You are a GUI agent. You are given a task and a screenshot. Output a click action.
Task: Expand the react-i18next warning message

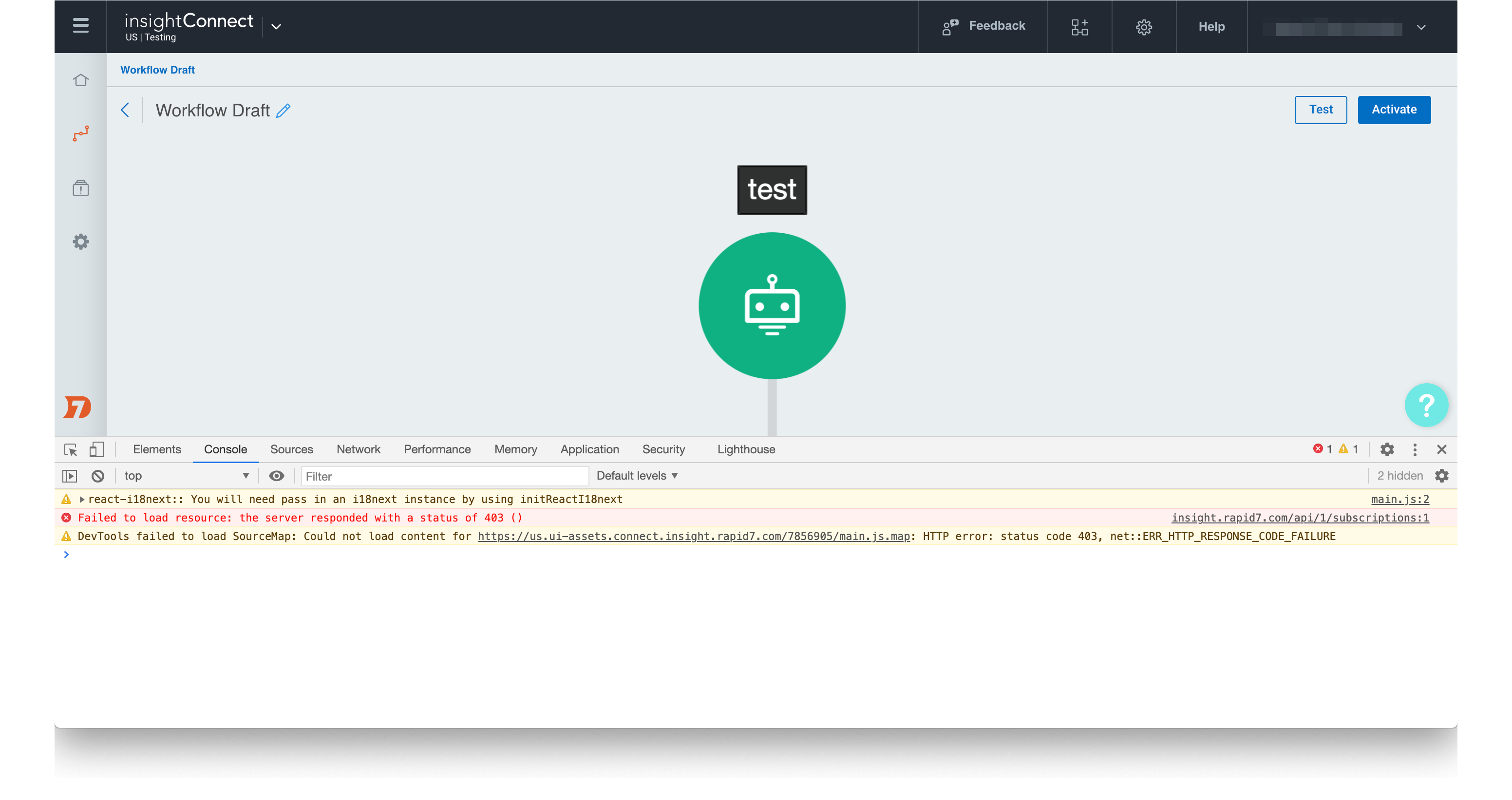click(82, 499)
